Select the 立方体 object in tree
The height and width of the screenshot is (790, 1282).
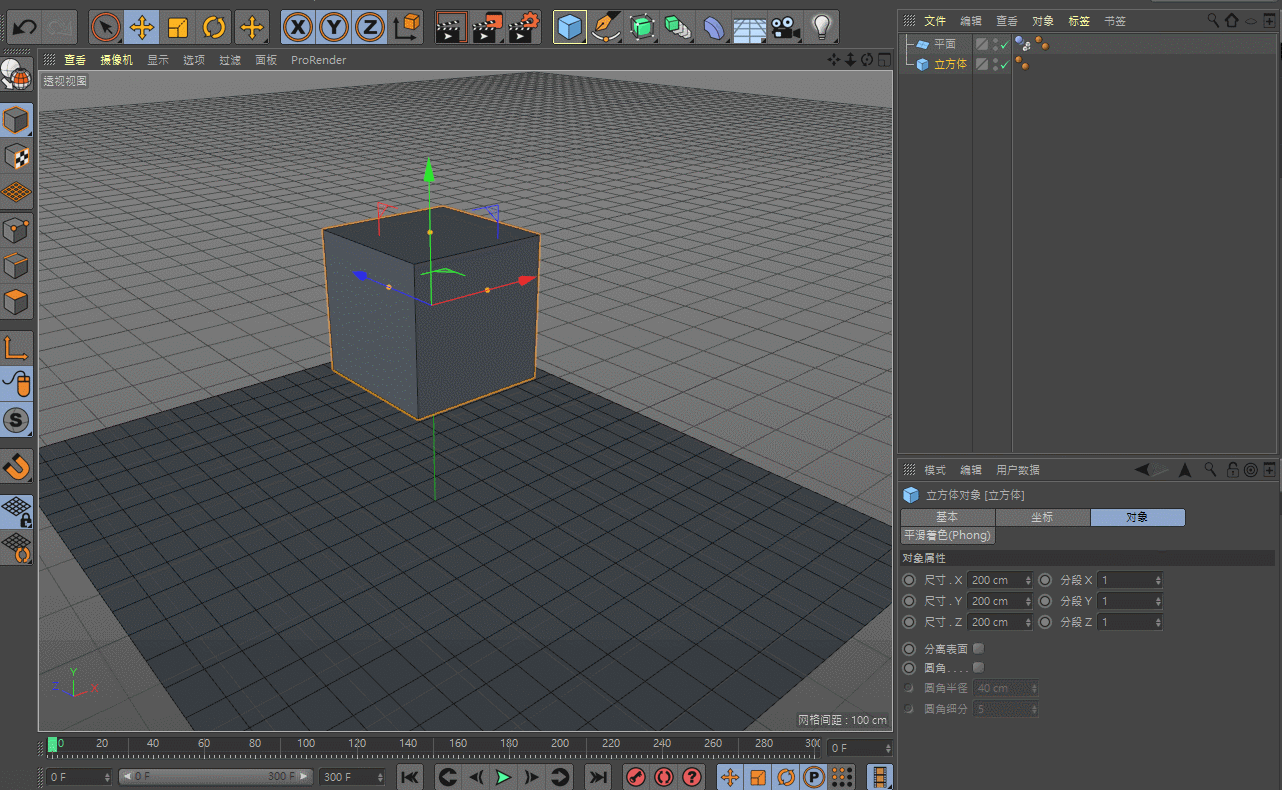click(950, 64)
